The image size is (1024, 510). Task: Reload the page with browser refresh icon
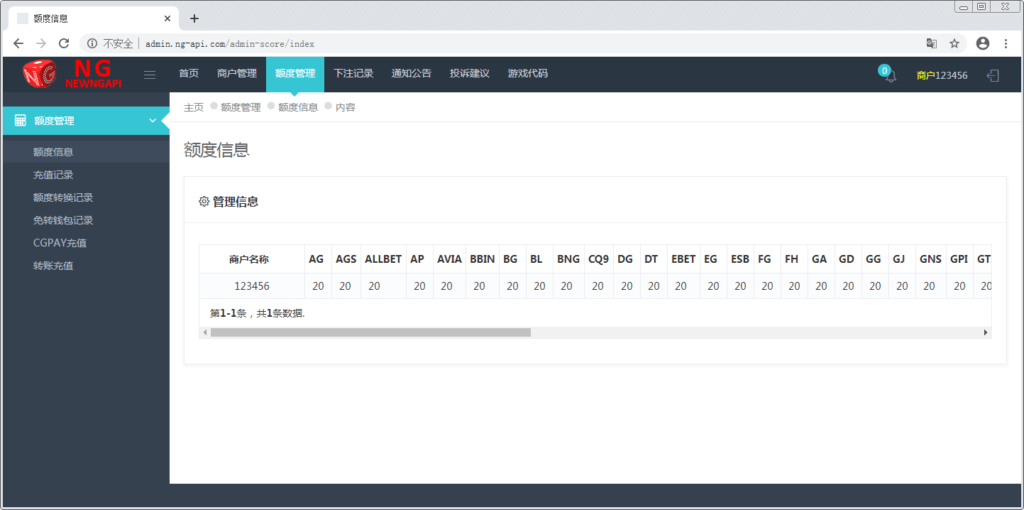(x=64, y=43)
